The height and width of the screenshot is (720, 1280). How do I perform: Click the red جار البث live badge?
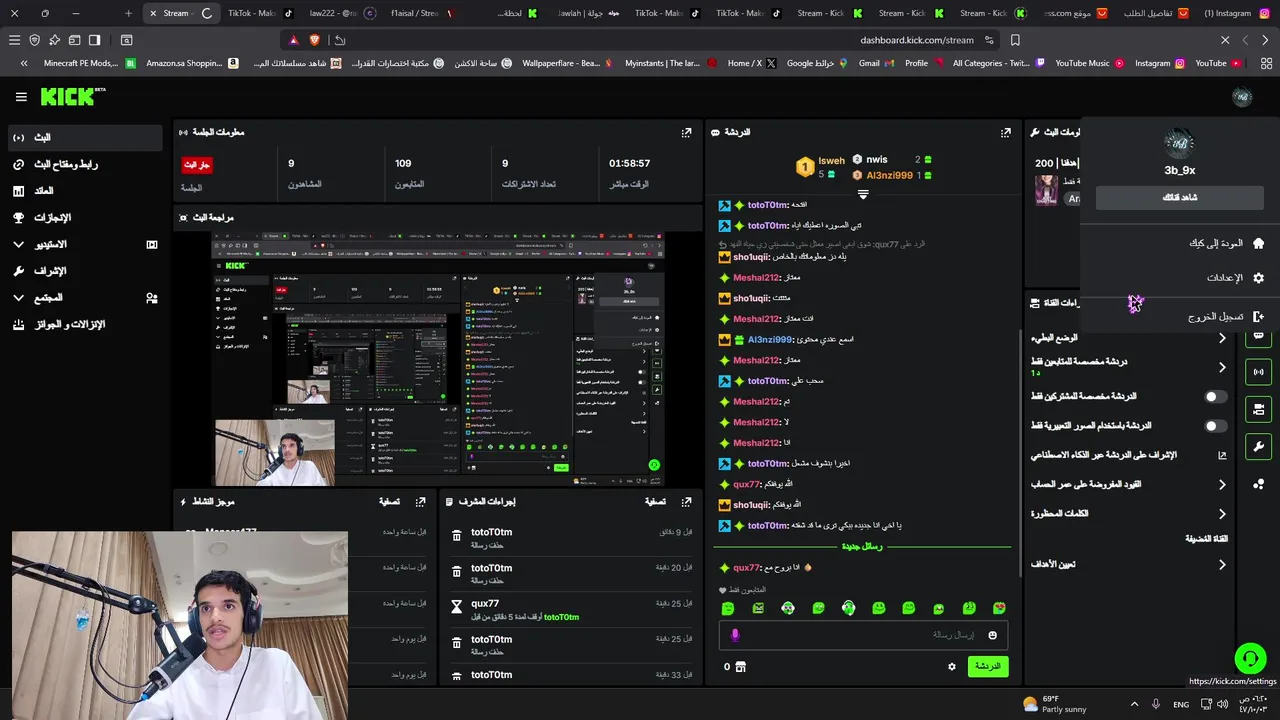tap(197, 165)
